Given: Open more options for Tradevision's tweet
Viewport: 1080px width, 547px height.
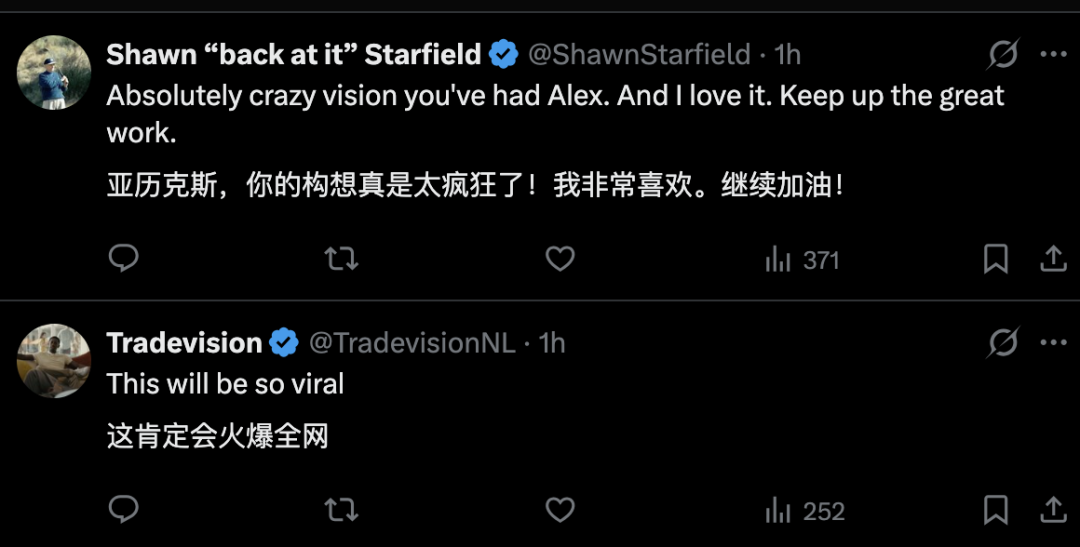Looking at the screenshot, I should tap(1053, 343).
